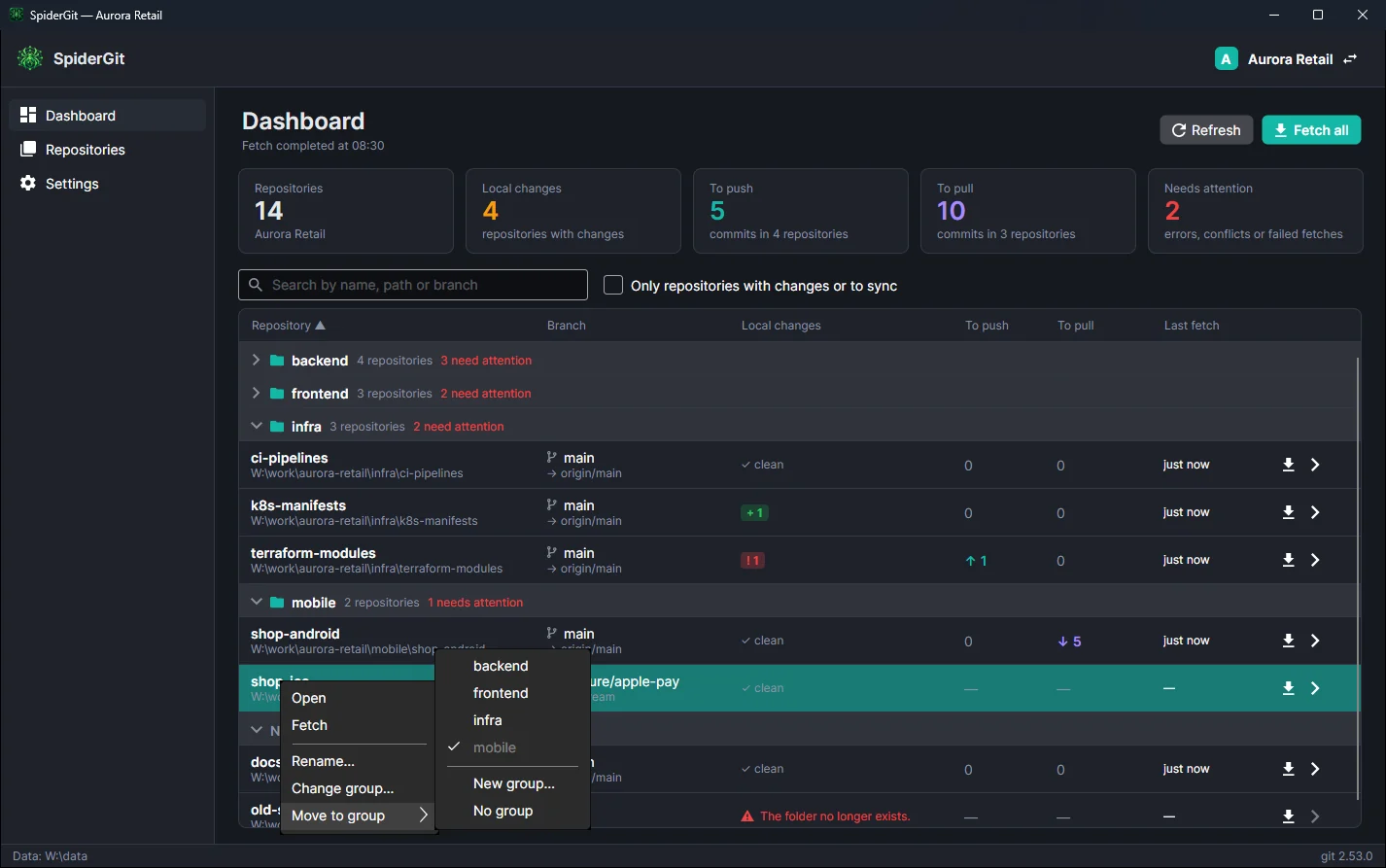Fetch shop-android with its download icon
The height and width of the screenshot is (868, 1386).
[1288, 641]
